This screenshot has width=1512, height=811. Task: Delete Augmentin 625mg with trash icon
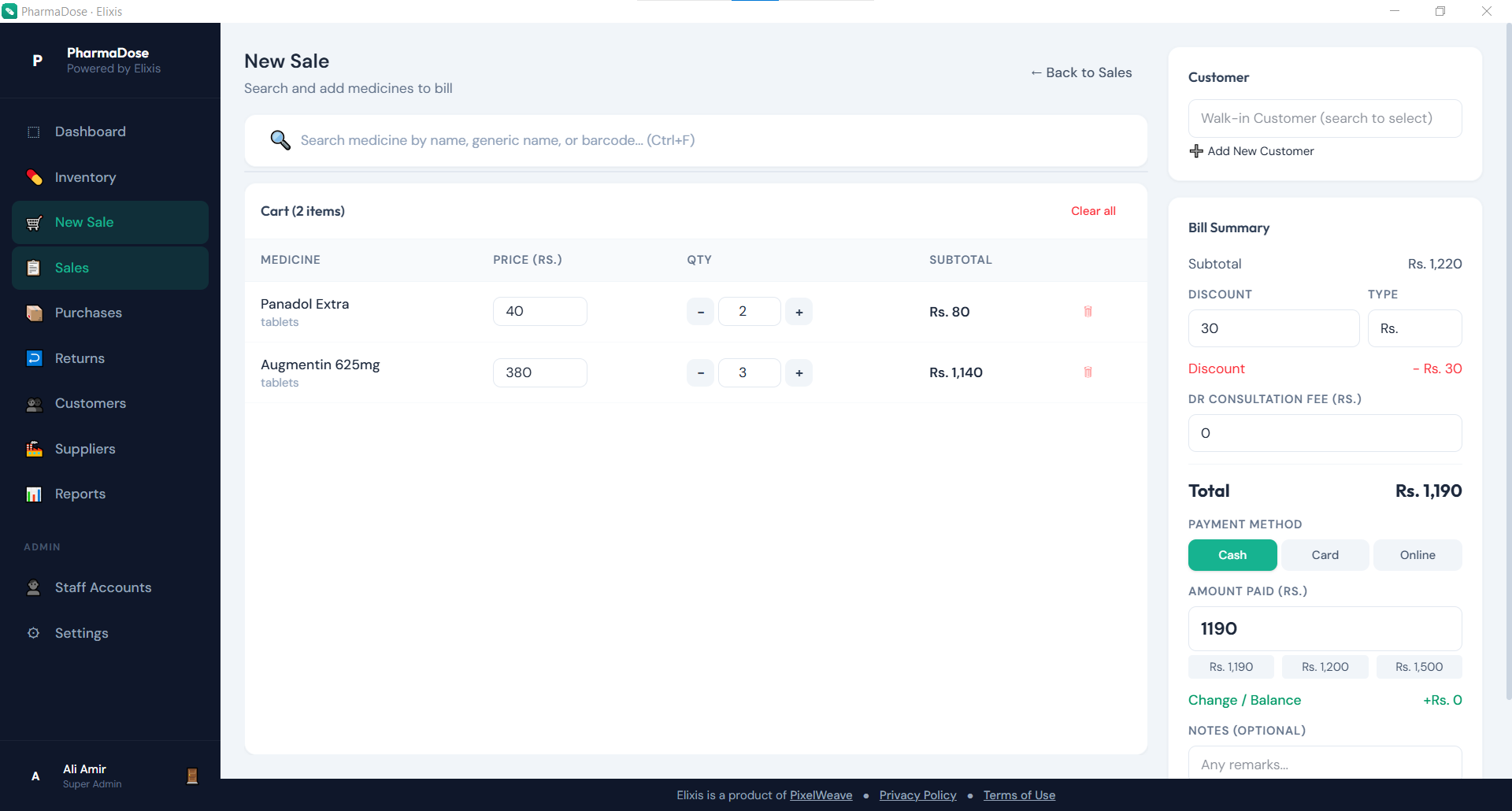pyautogui.click(x=1088, y=372)
